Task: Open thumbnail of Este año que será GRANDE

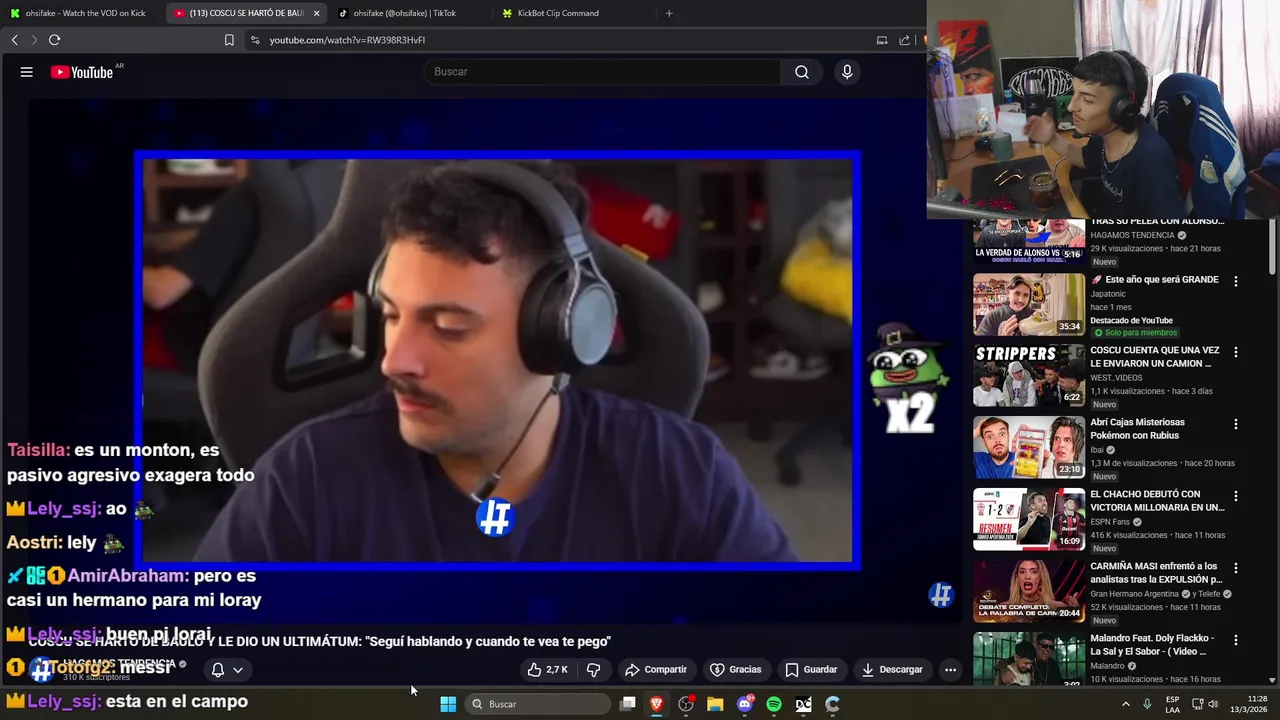Action: click(1029, 304)
